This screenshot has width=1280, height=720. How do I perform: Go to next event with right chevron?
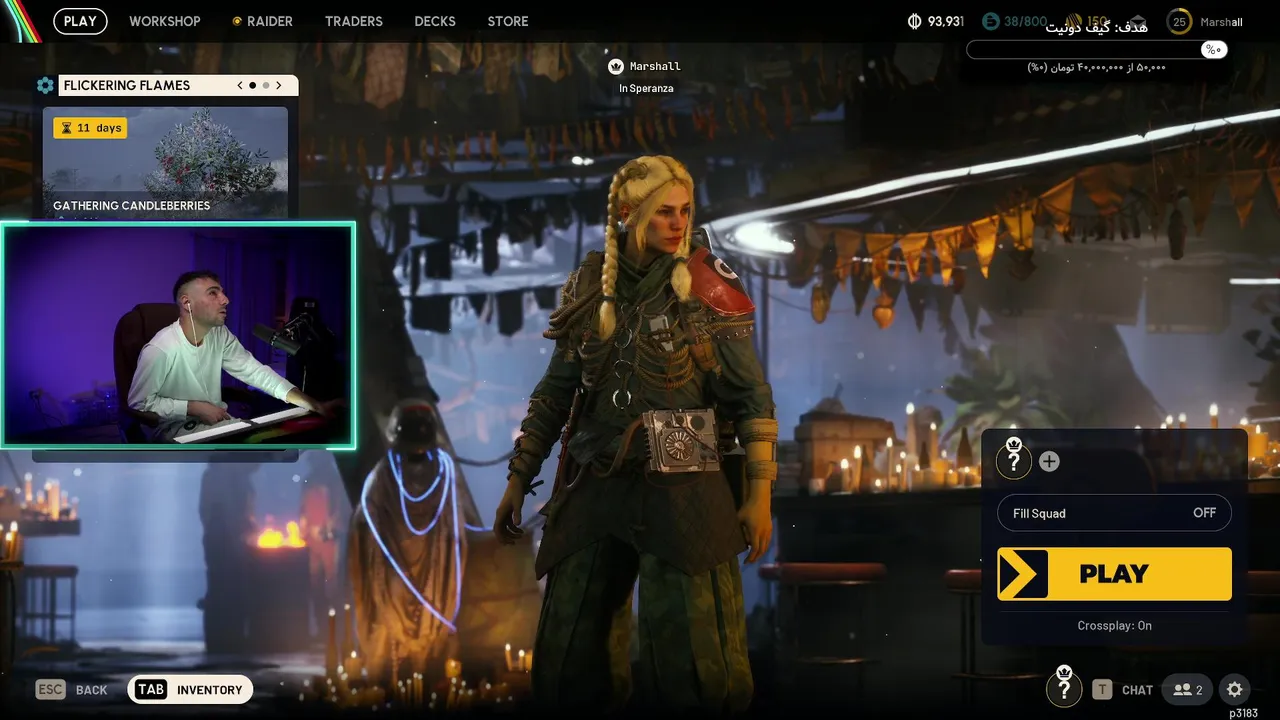pyautogui.click(x=279, y=85)
